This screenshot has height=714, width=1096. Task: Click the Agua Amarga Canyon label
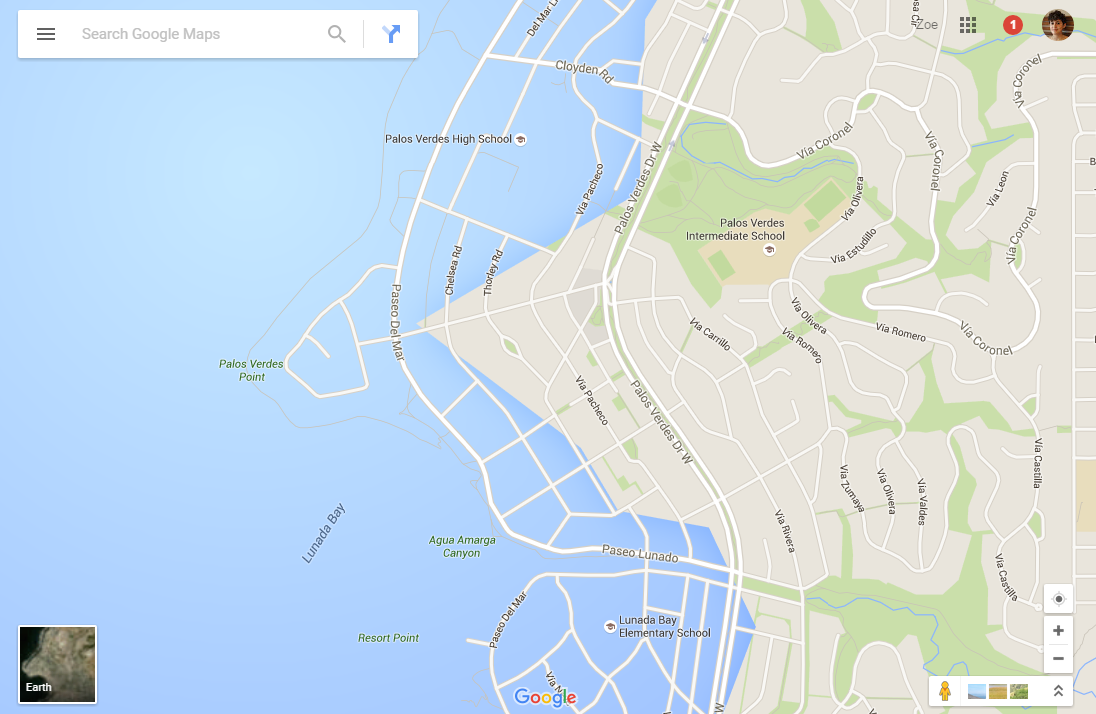tap(462, 546)
